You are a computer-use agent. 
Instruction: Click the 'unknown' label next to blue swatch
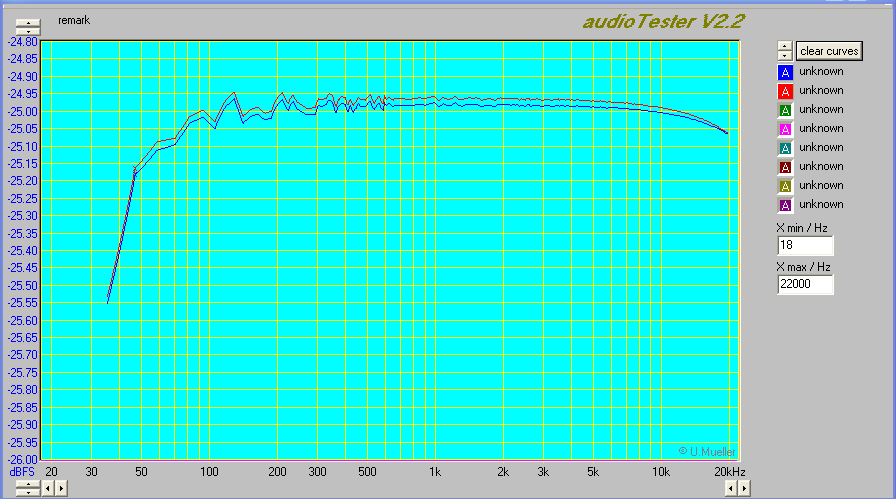coord(821,71)
